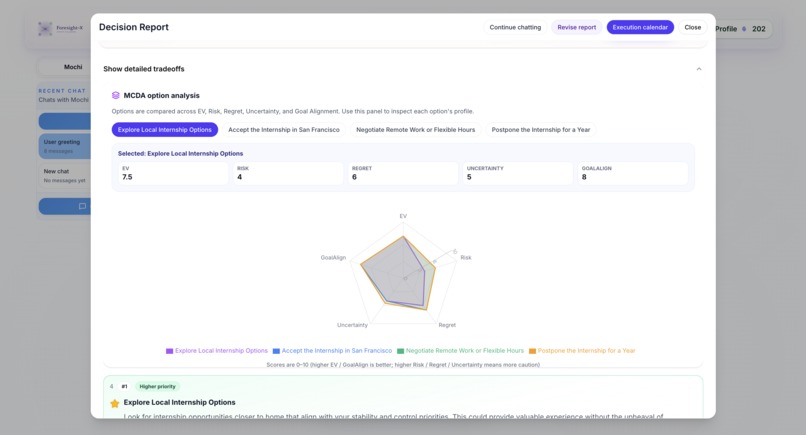The image size is (806, 435).
Task: Toggle purple Explore Local Internship legend swatch
Action: [169, 351]
